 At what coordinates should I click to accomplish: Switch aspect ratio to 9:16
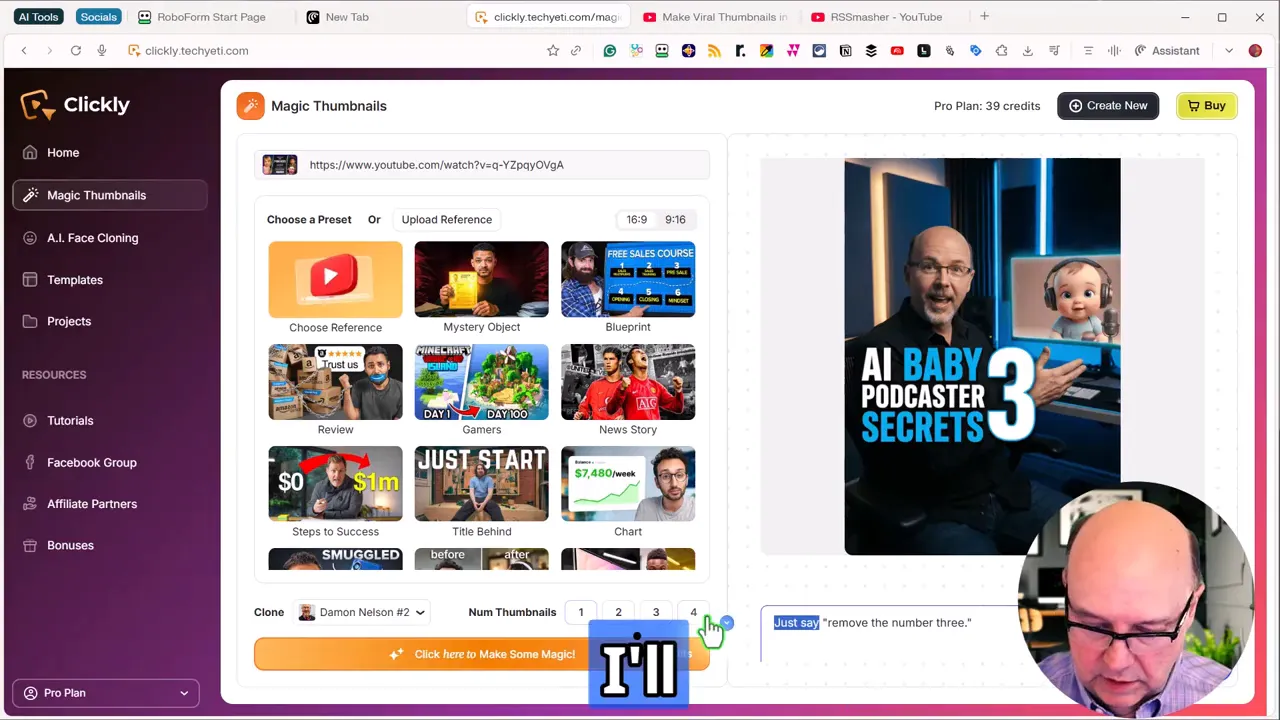click(x=674, y=219)
